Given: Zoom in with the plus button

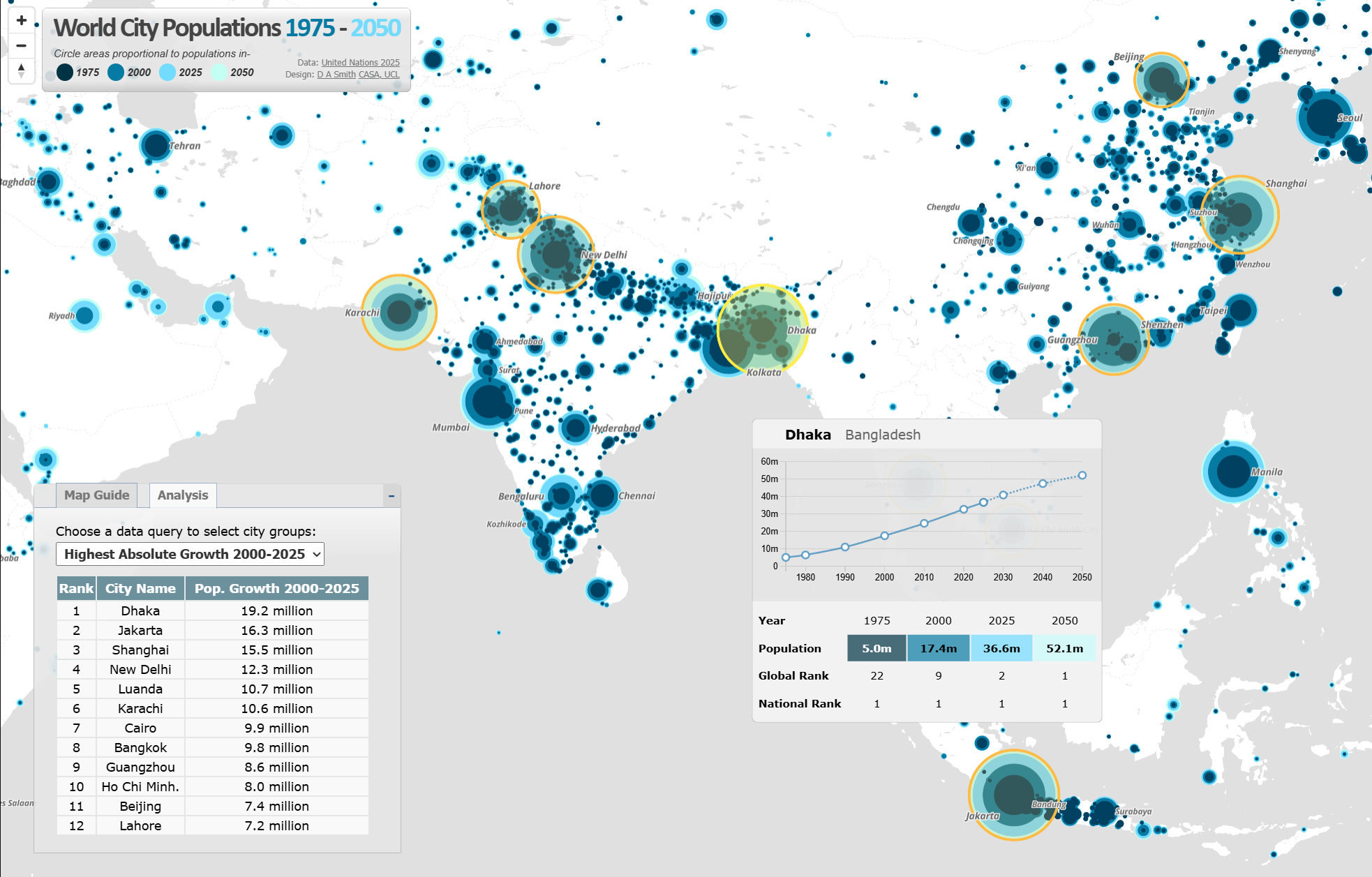Looking at the screenshot, I should [22, 20].
